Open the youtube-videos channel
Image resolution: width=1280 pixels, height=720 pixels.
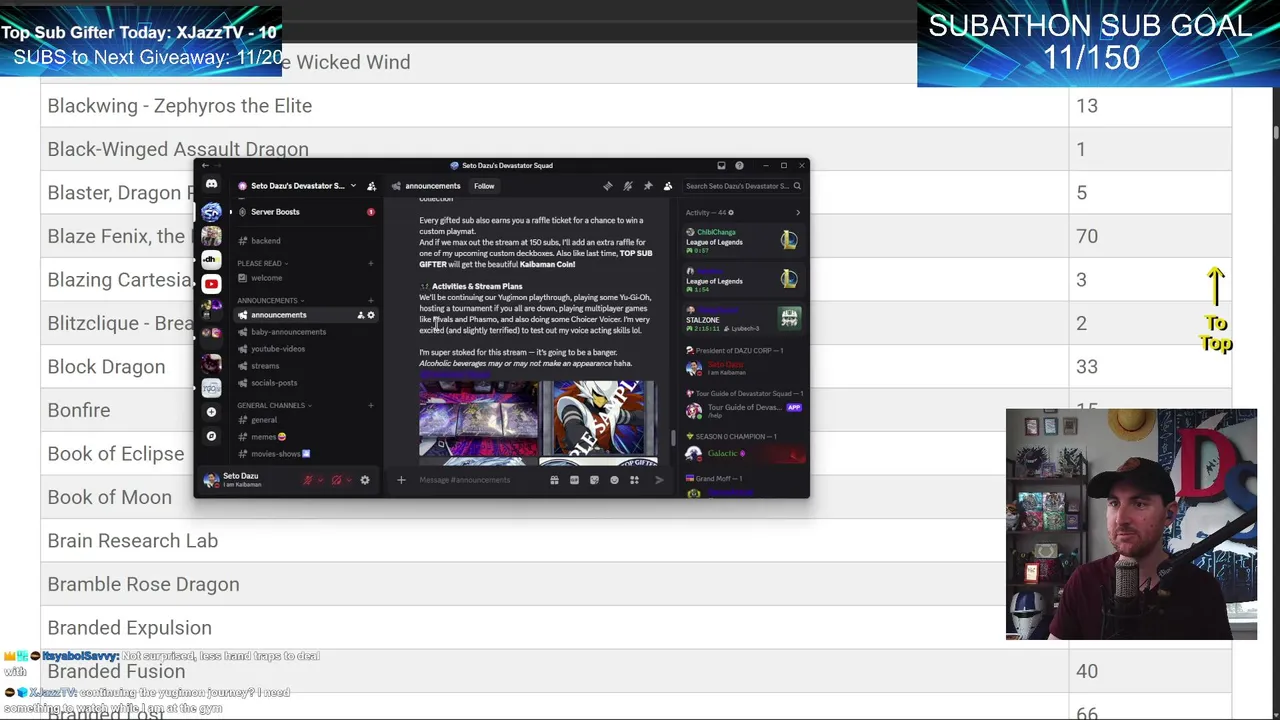point(304,349)
